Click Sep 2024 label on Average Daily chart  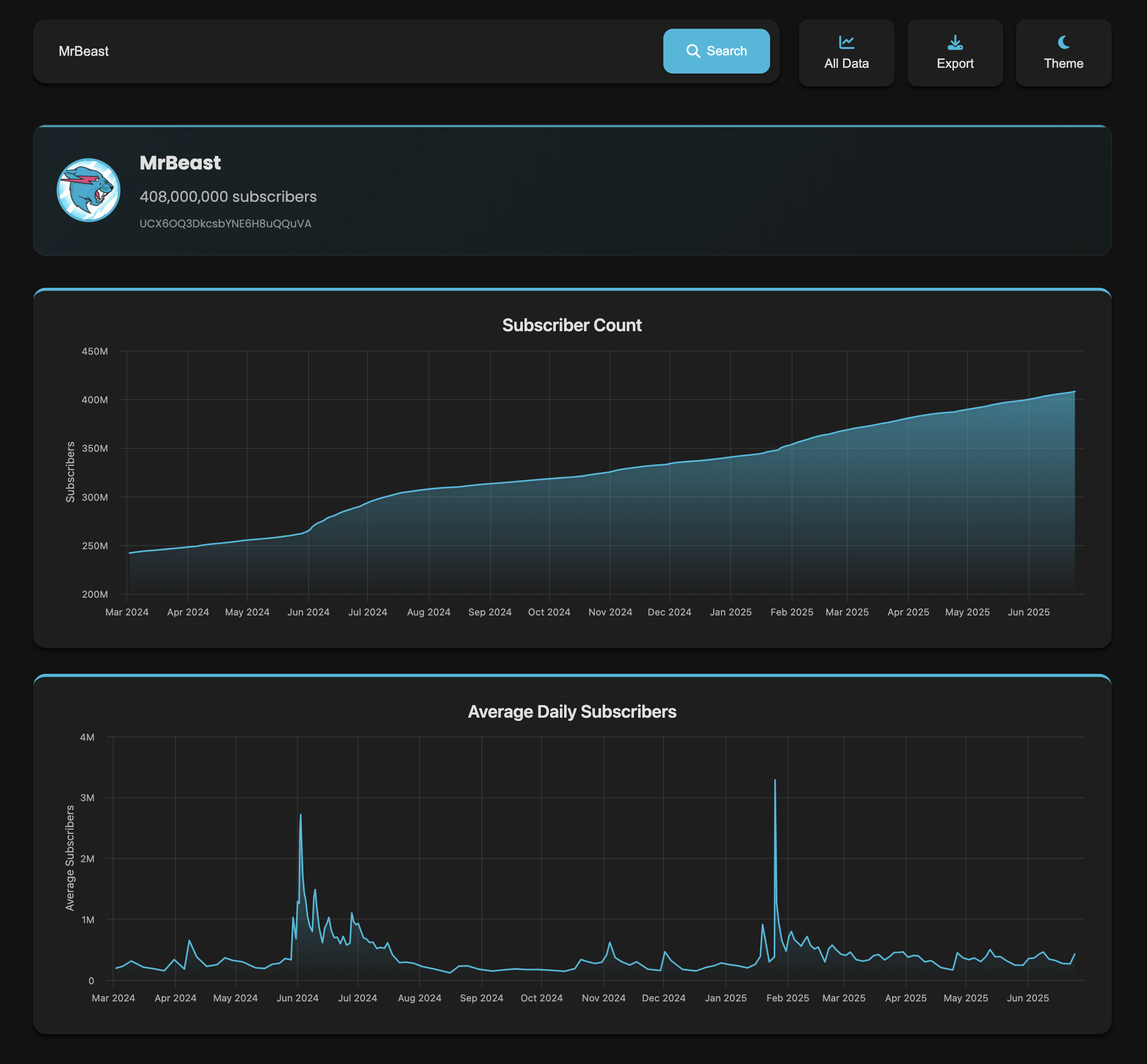482,998
